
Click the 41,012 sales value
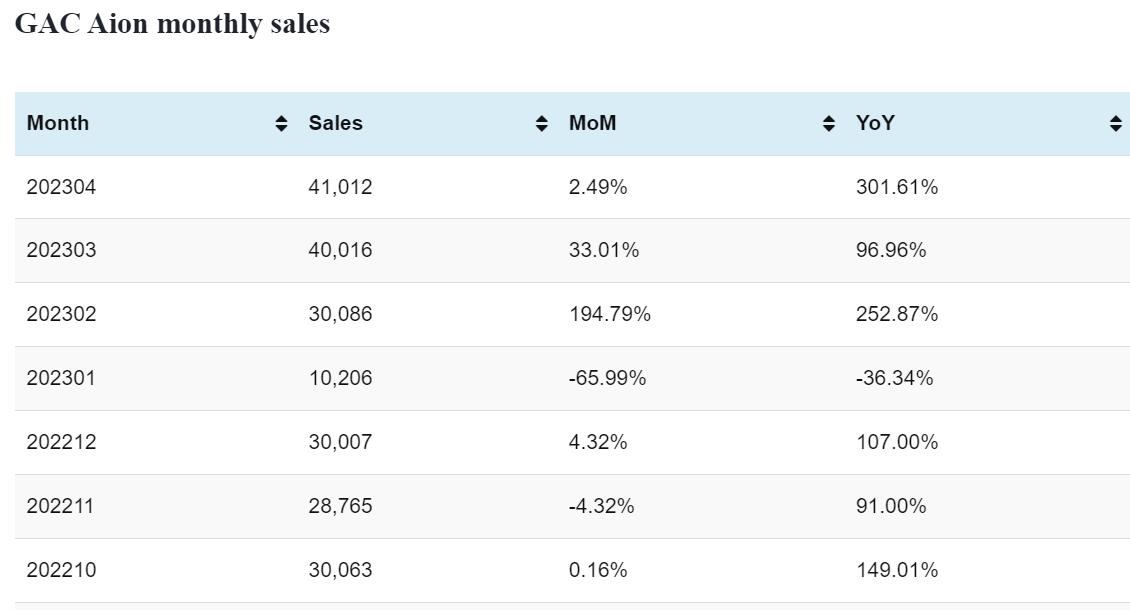click(x=340, y=187)
